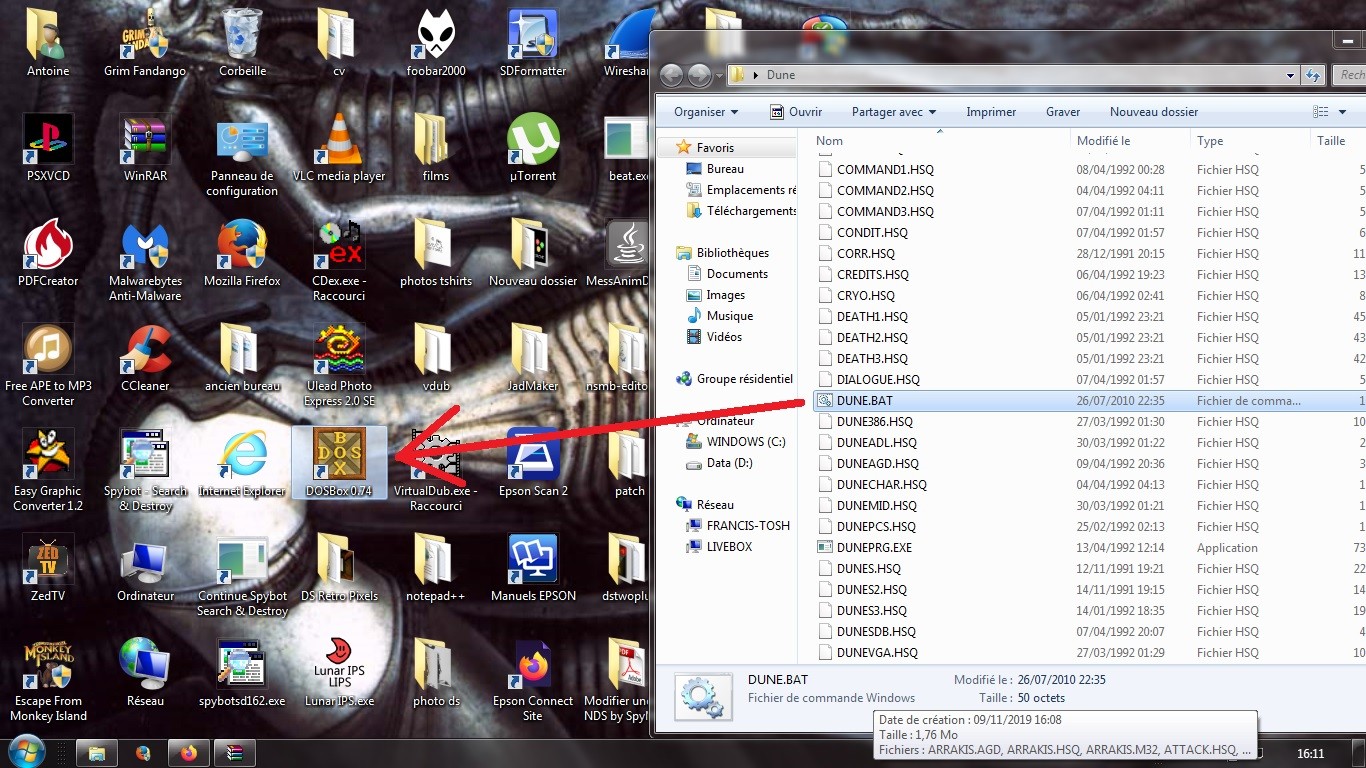Viewport: 1366px width, 768px height.
Task: Click the Windows Start button
Action: pos(26,752)
